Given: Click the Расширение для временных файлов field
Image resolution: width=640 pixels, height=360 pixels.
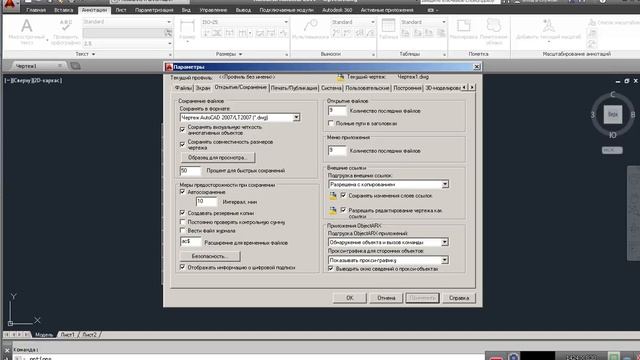Looking at the screenshot, I should 191,242.
